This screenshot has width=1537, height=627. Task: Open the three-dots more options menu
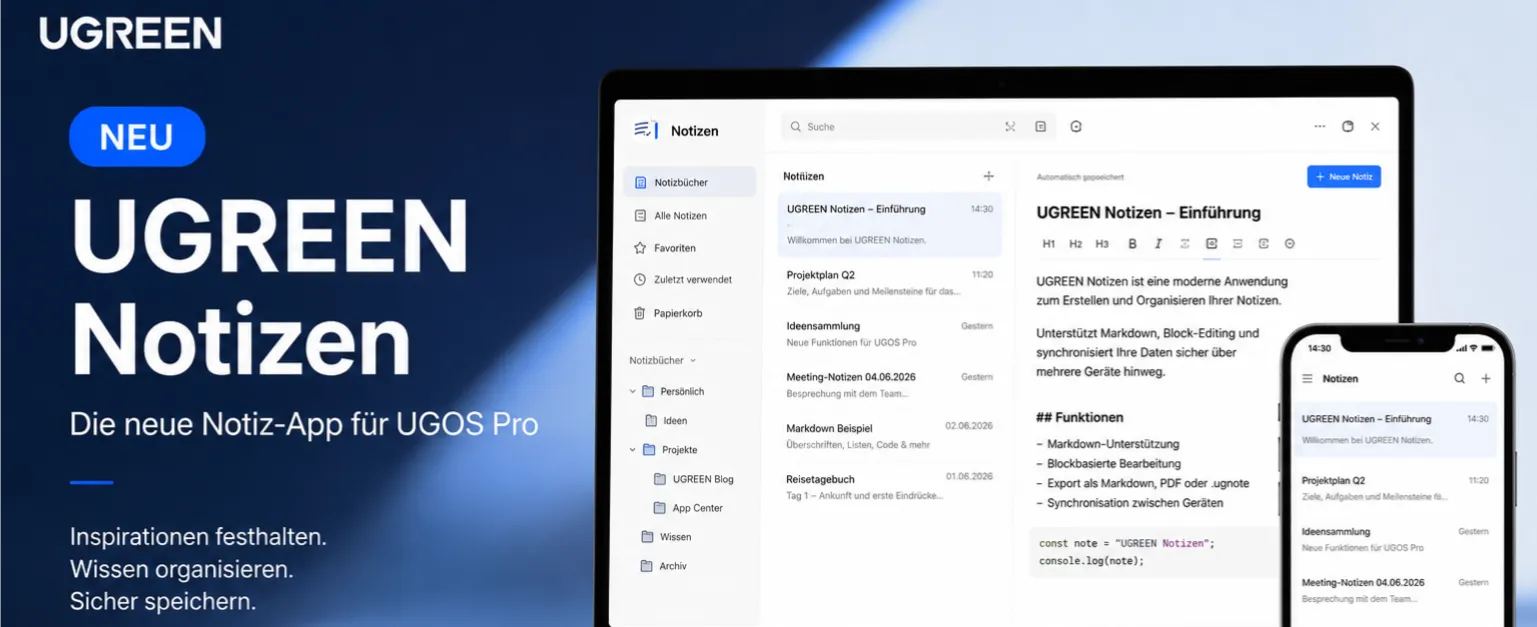tap(1319, 127)
